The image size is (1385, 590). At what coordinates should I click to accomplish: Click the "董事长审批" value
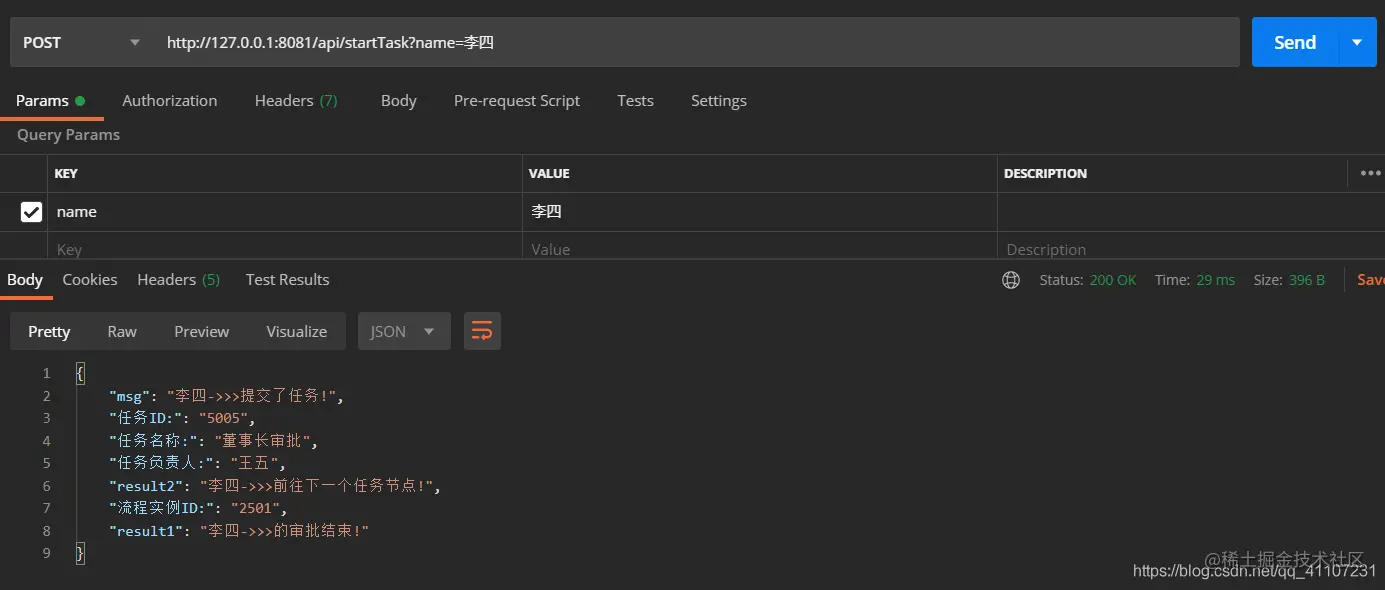(x=263, y=441)
